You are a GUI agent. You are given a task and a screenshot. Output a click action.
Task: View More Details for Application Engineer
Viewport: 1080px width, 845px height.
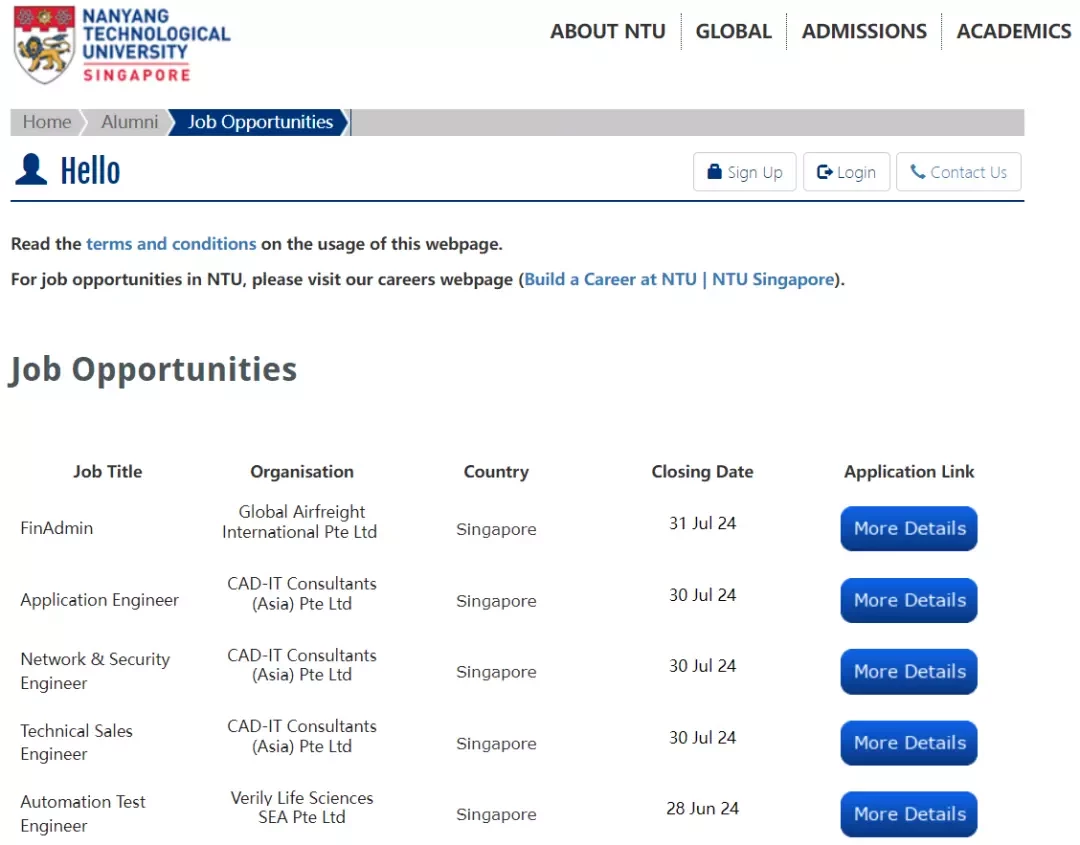point(909,600)
